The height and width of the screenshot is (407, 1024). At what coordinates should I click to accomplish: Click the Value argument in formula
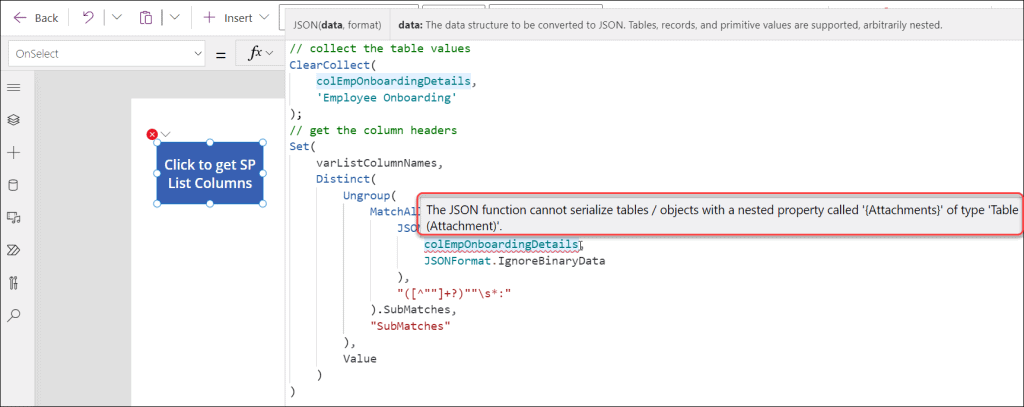click(x=360, y=359)
